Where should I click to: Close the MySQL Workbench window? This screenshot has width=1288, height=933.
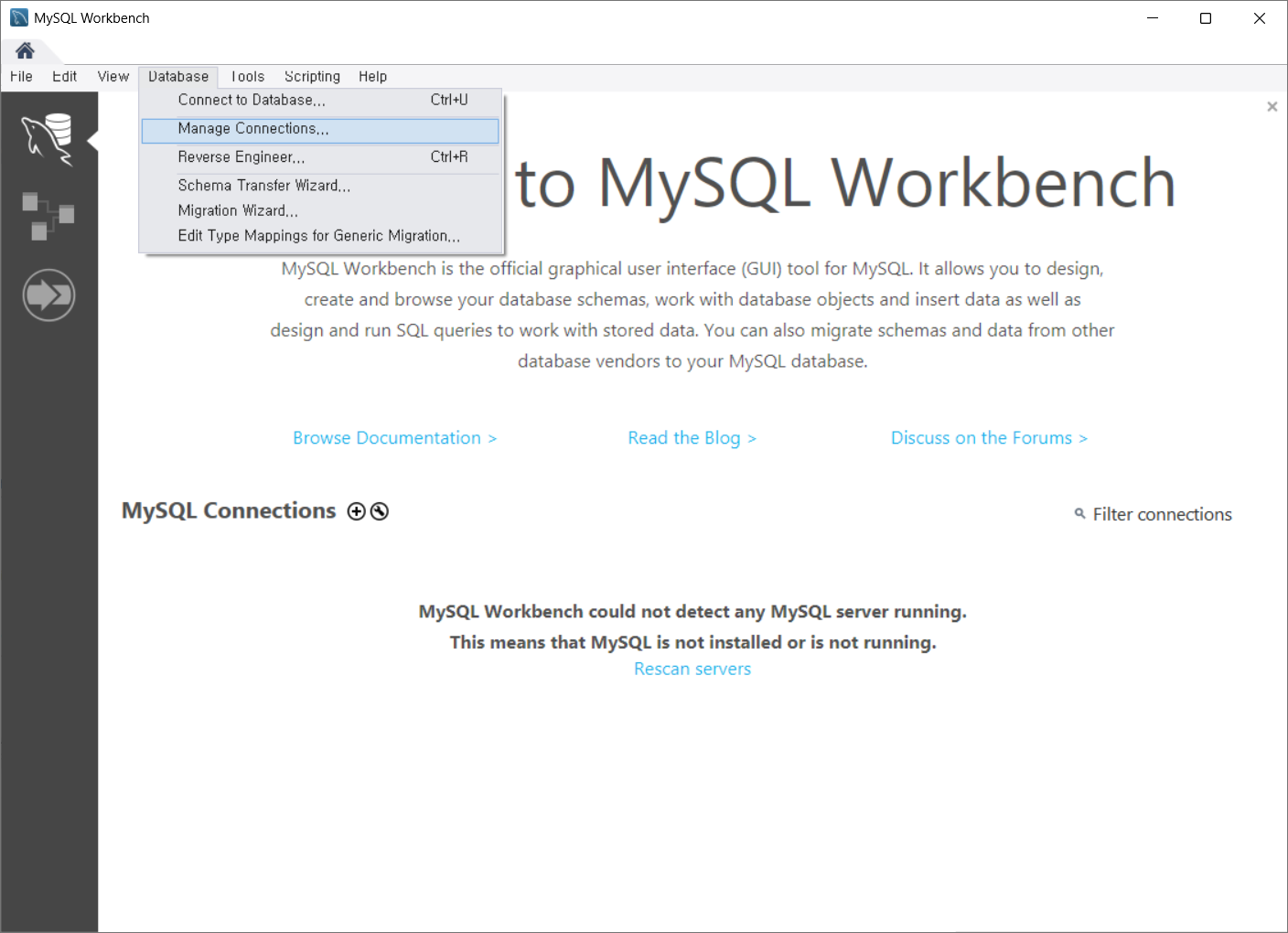pos(1260,18)
